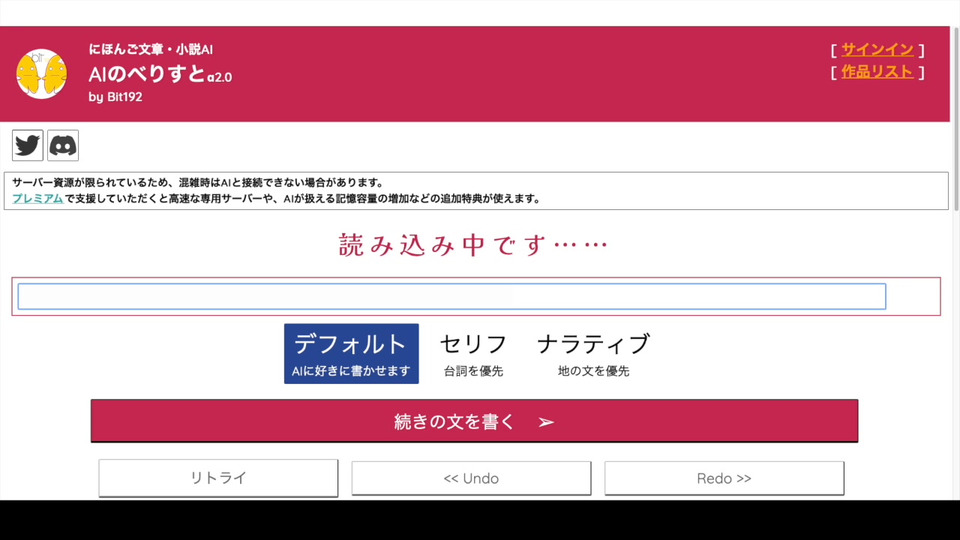
Task: Click the << Undo button
Action: pyautogui.click(x=471, y=478)
